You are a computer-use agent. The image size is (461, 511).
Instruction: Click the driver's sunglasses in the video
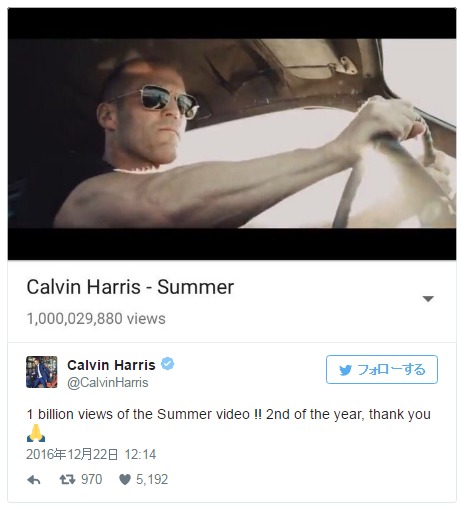click(167, 102)
